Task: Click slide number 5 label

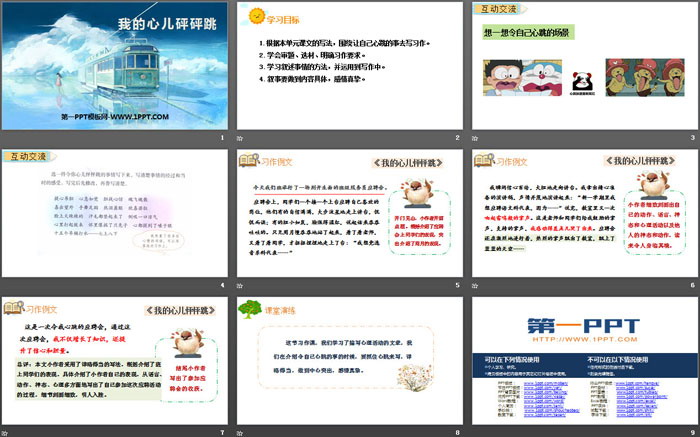Action: point(457,285)
